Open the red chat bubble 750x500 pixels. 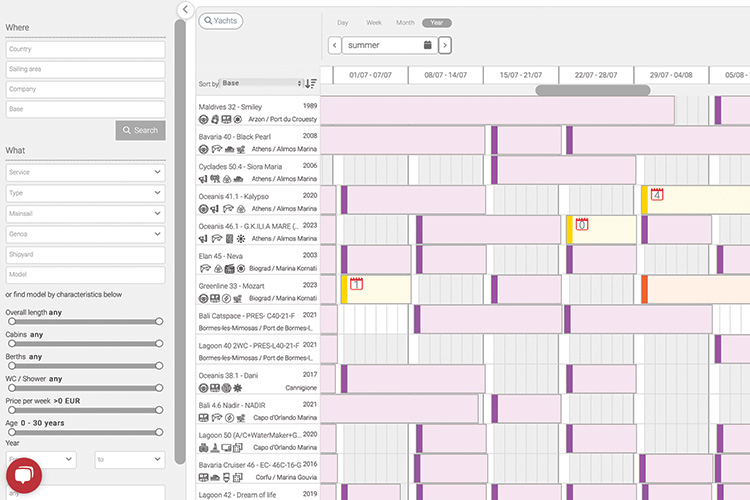[23, 476]
